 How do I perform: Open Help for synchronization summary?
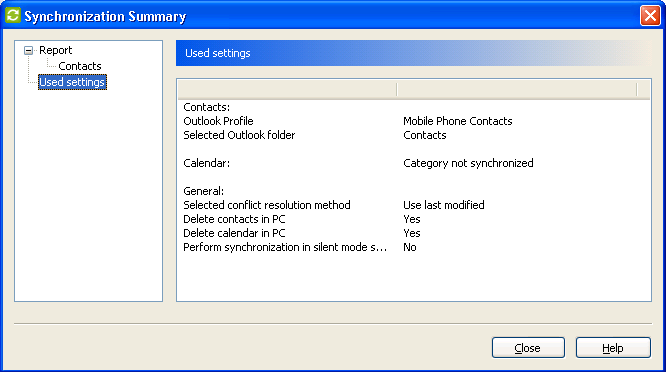(613, 348)
